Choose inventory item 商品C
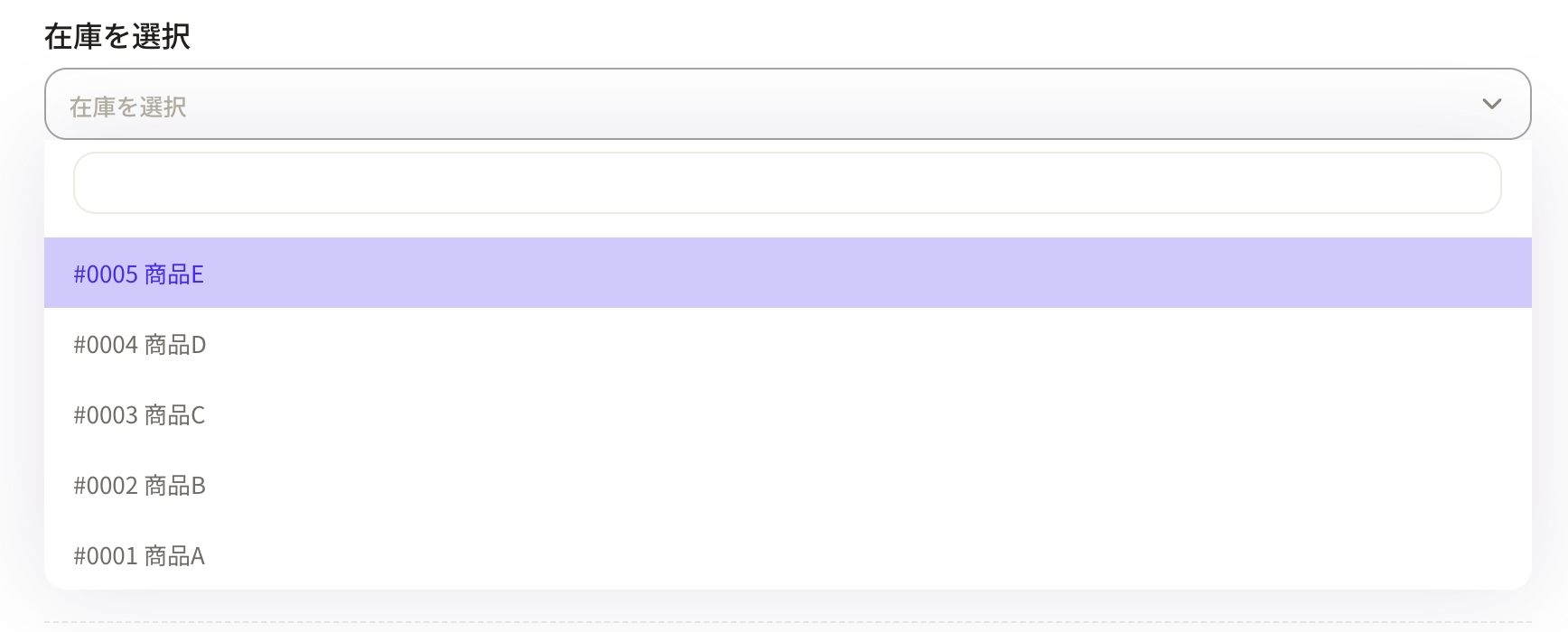The height and width of the screenshot is (632, 1568). click(174, 415)
